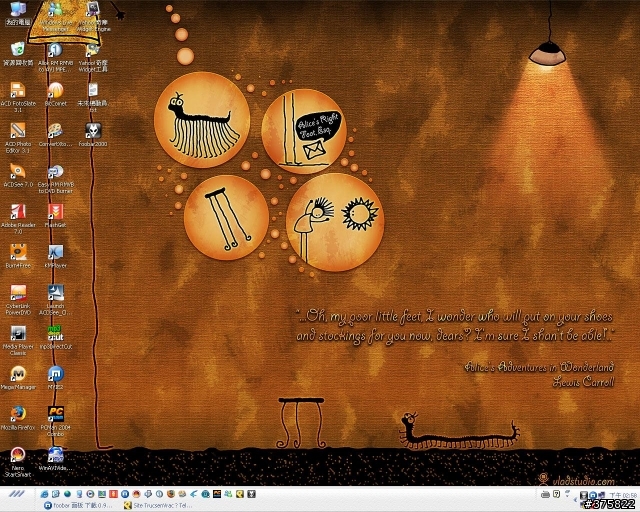Viewport: 640px width, 512px height.
Task: Click the PC quick launch icon on the taskbar
Action: tap(217, 494)
